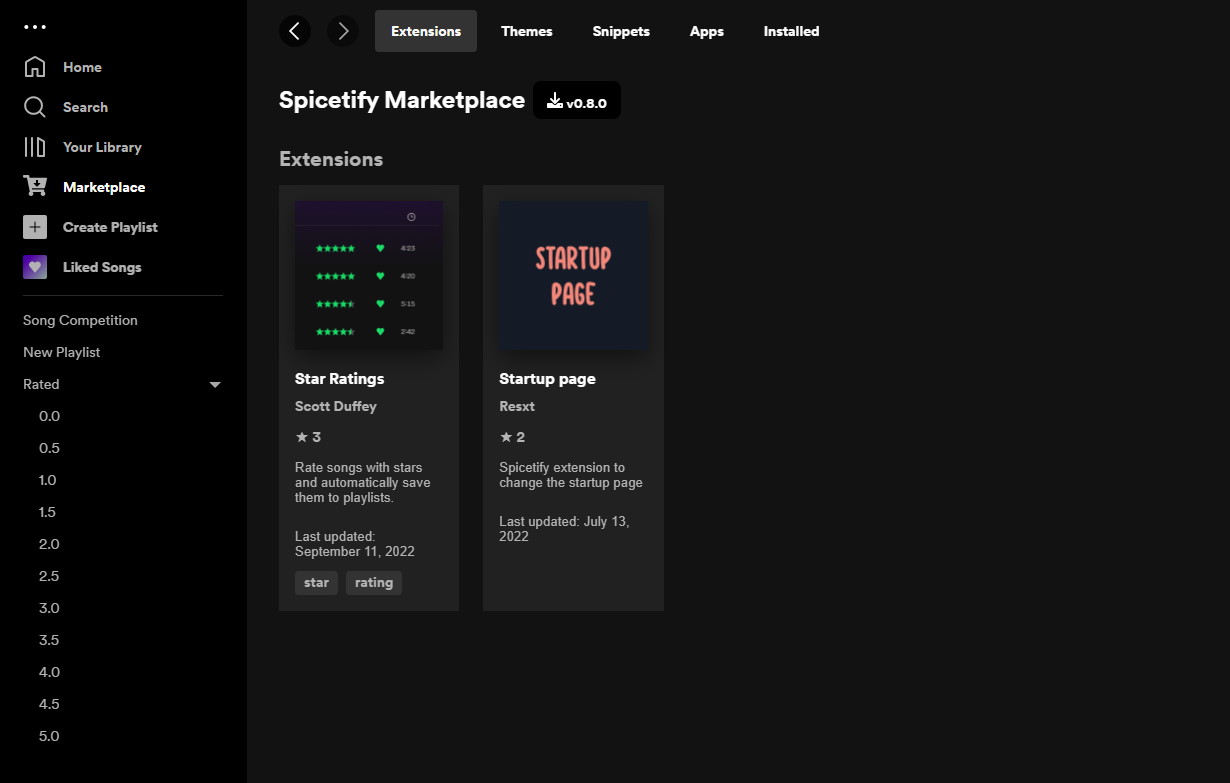Viewport: 1230px width, 783px height.
Task: Click the Spicetify Marketplace heading
Action: [402, 100]
